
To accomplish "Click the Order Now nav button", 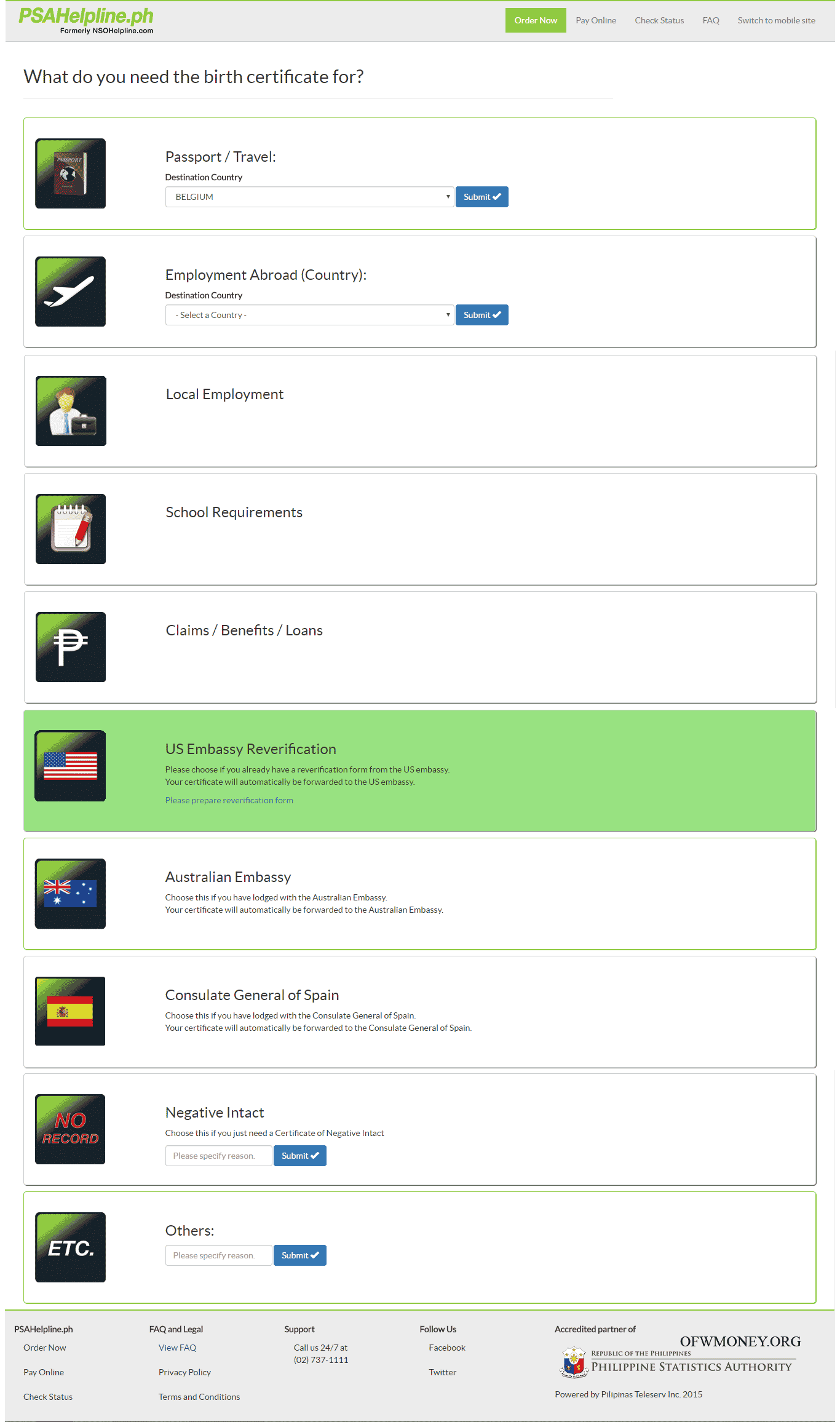I will tap(536, 20).
